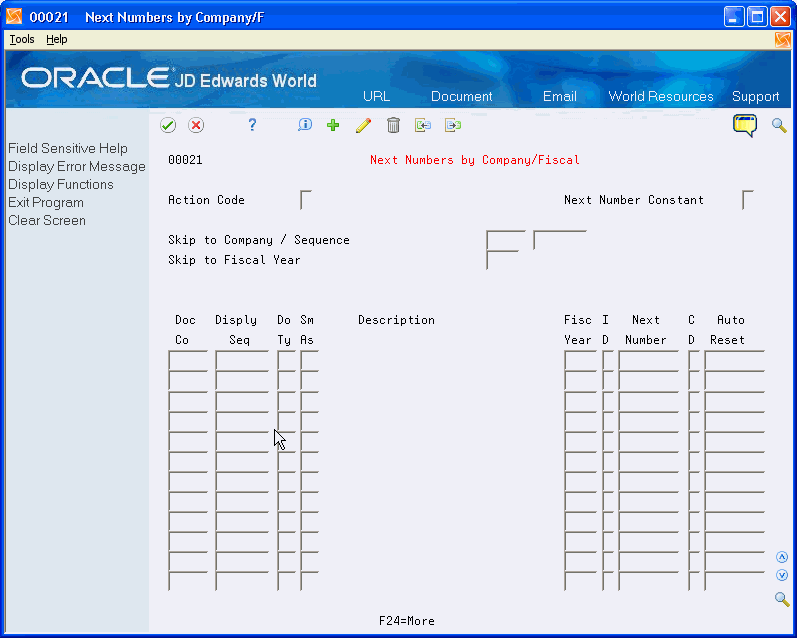Close the Next Numbers window
The width and height of the screenshot is (797, 638).
[780, 17]
